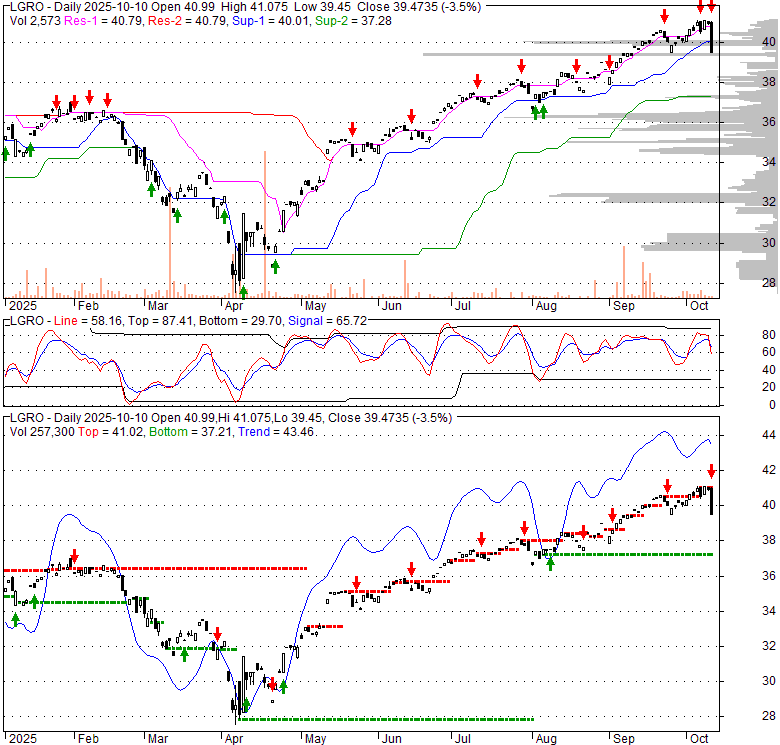
Task: Click the Top = 87.41 oscillator label
Action: 161,321
